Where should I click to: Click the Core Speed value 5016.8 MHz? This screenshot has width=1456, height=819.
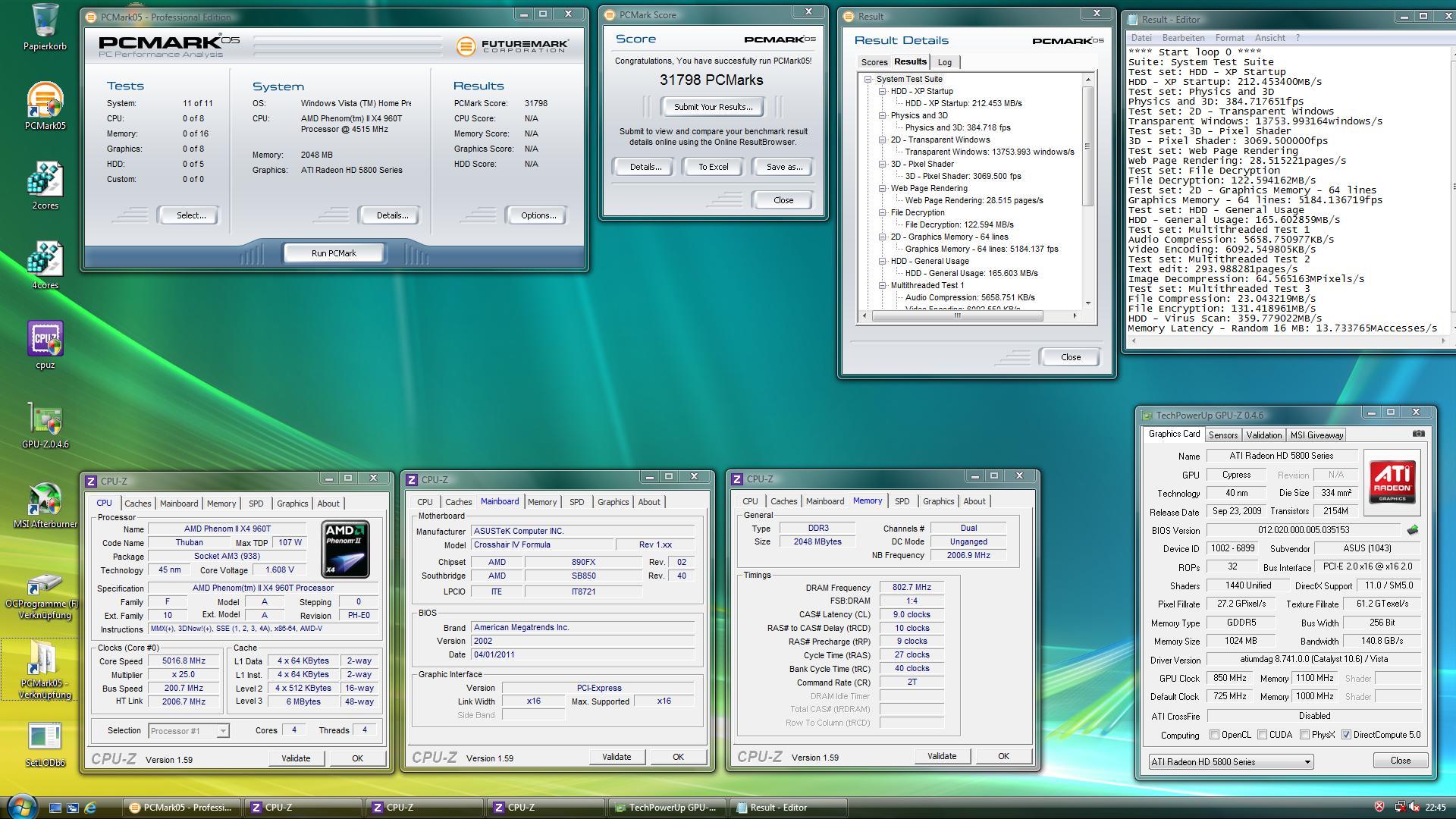184,661
